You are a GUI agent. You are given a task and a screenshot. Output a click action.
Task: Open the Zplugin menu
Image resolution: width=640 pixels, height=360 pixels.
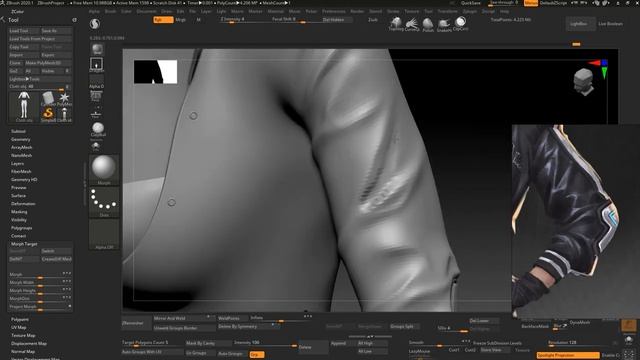[x=470, y=11]
